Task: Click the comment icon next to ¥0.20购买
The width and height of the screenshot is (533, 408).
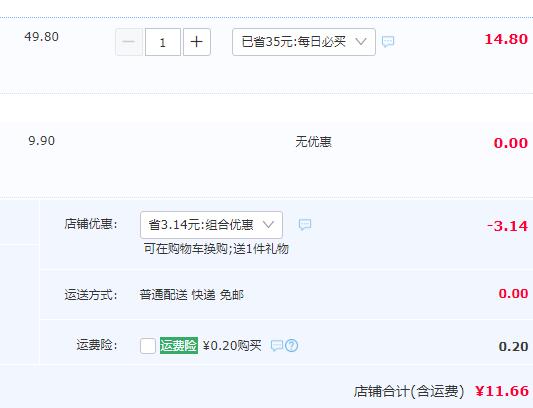Action: coord(277,346)
